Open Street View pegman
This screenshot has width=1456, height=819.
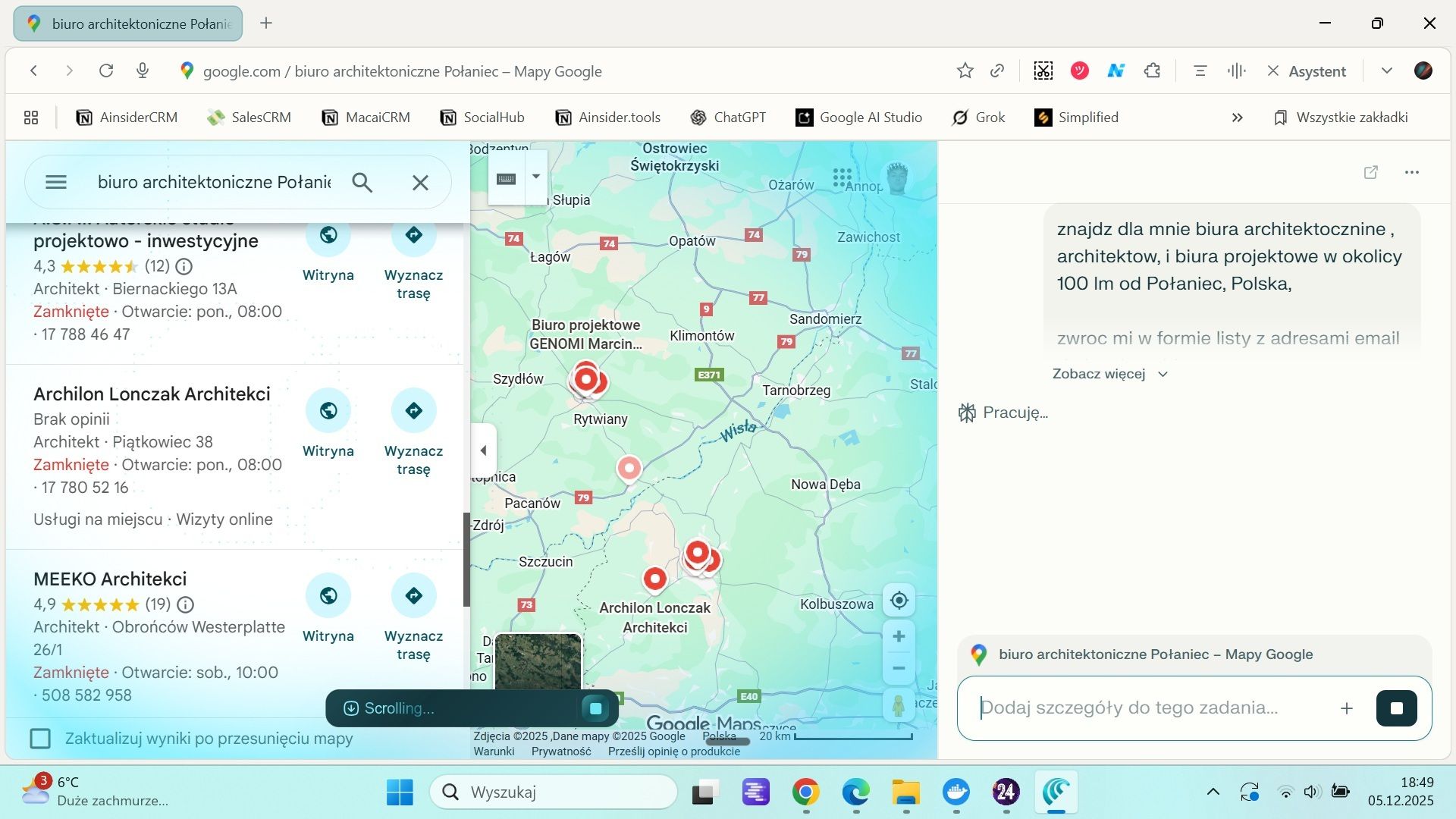click(899, 706)
